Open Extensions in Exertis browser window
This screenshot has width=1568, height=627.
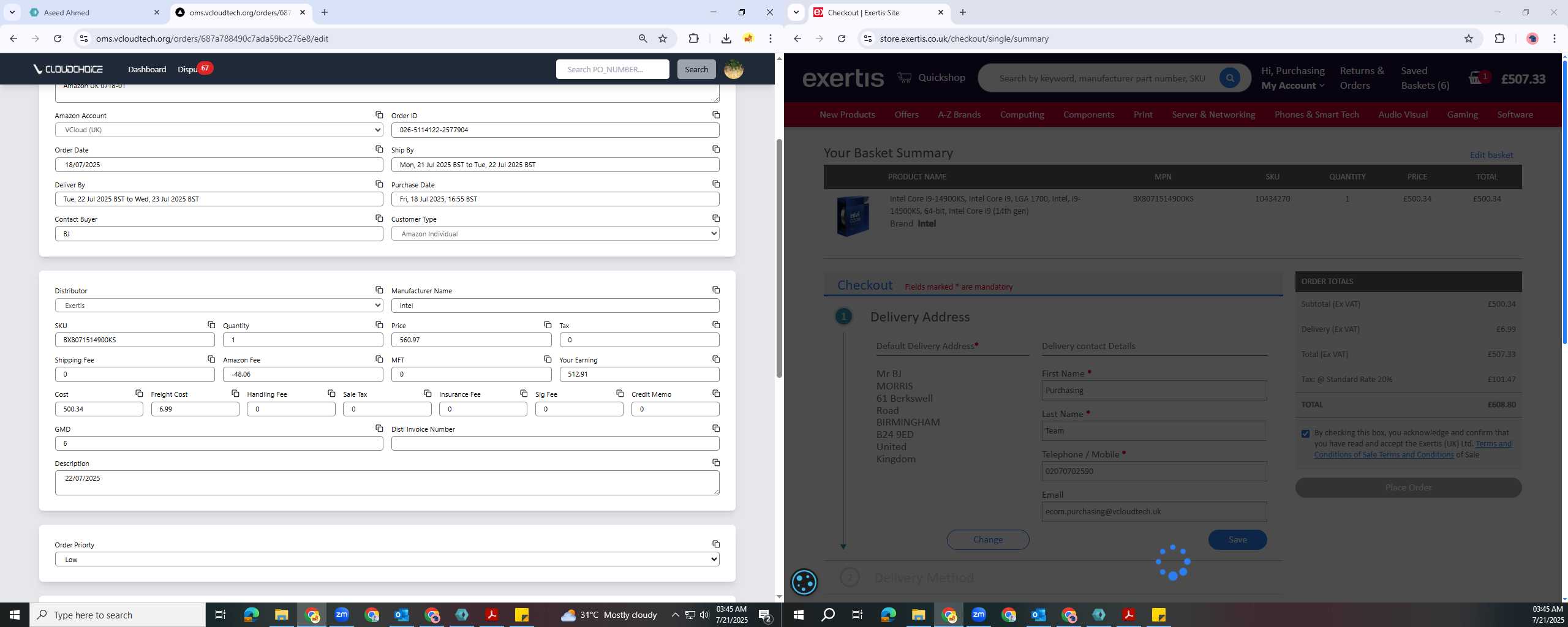1499,39
